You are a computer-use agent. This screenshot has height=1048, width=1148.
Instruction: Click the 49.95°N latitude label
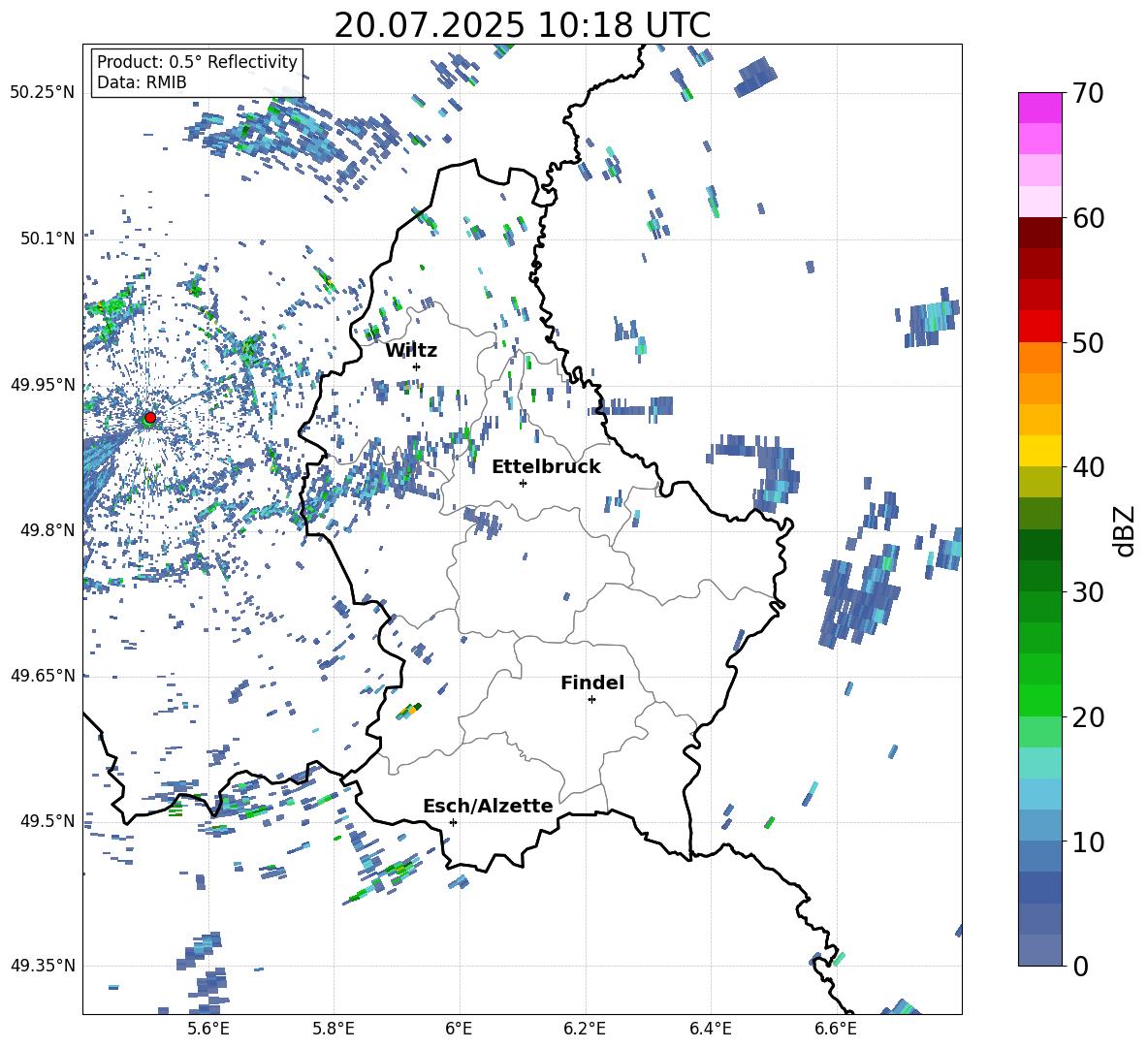(x=43, y=385)
